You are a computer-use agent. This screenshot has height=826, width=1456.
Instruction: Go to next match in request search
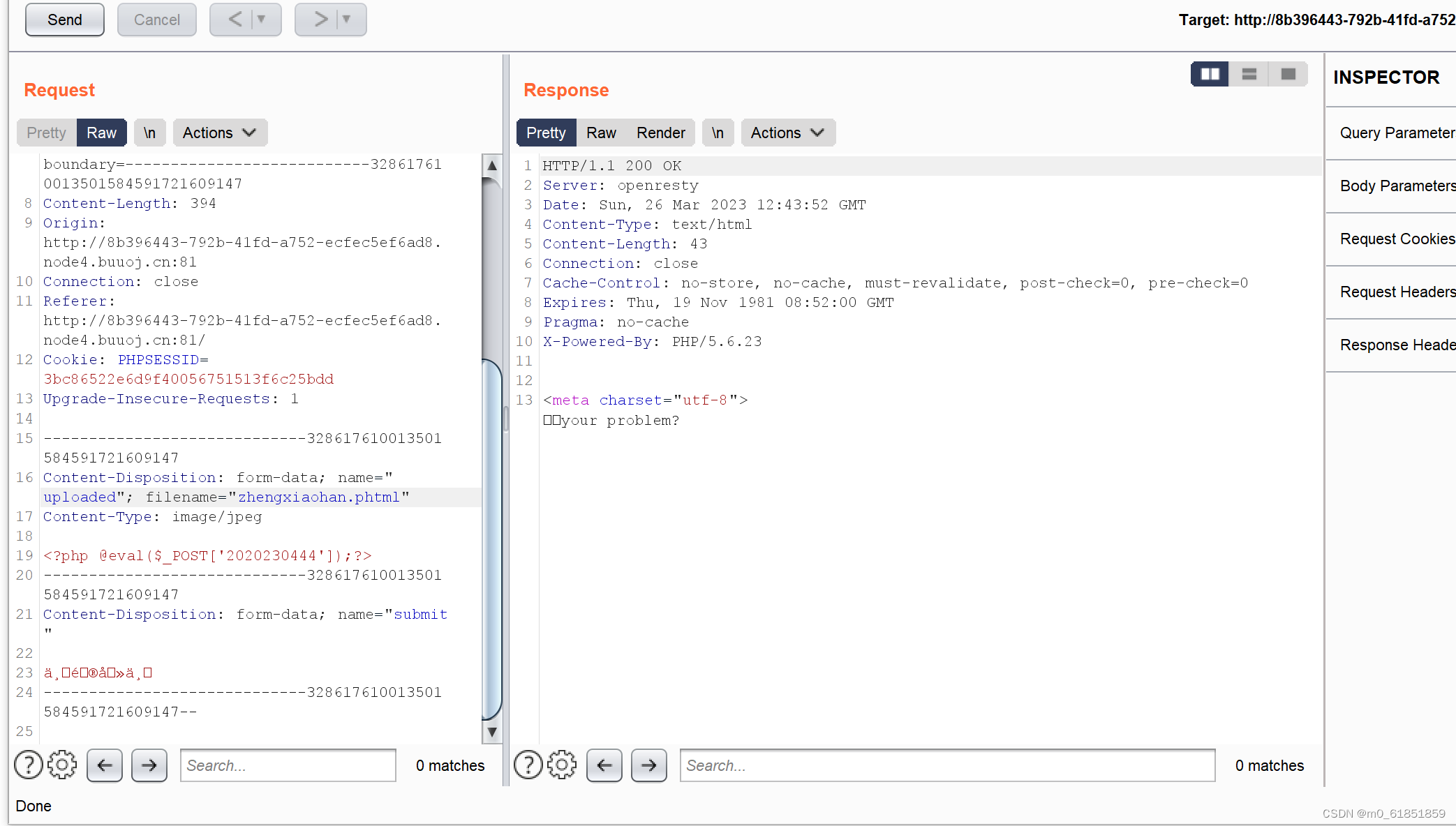tap(149, 765)
